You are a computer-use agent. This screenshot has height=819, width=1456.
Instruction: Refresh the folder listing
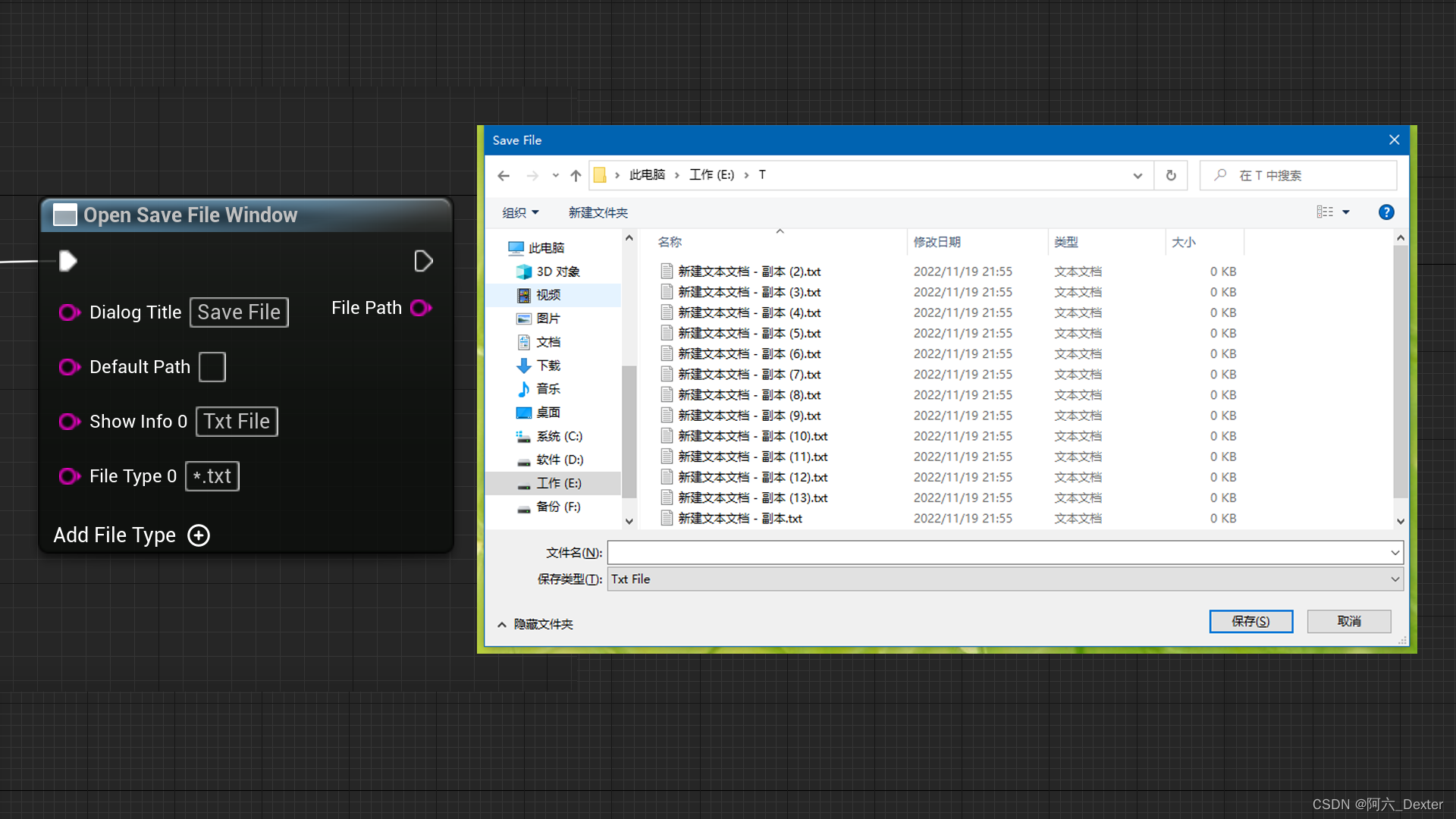point(1171,176)
